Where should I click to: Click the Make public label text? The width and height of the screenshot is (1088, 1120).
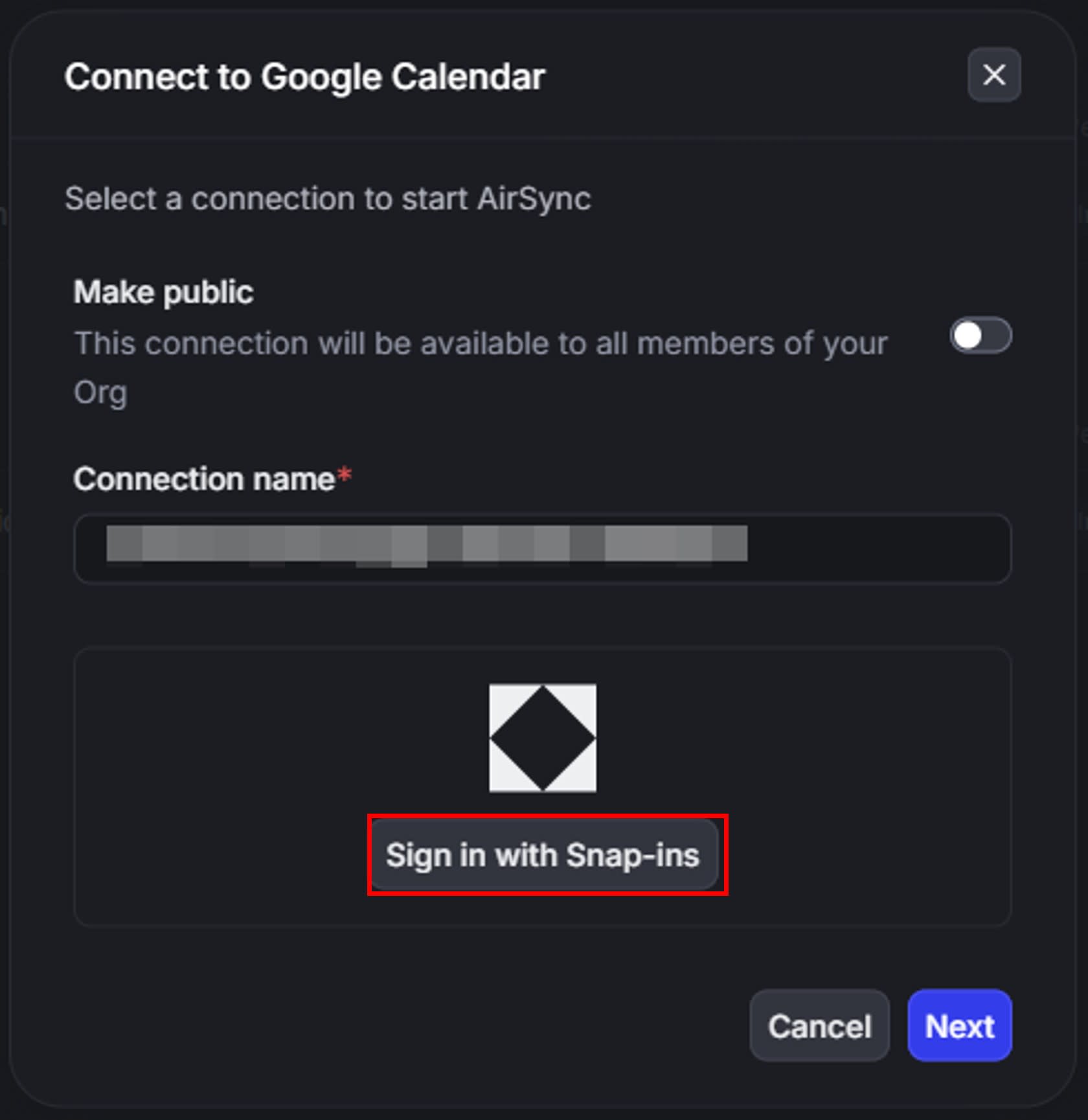[x=163, y=291]
